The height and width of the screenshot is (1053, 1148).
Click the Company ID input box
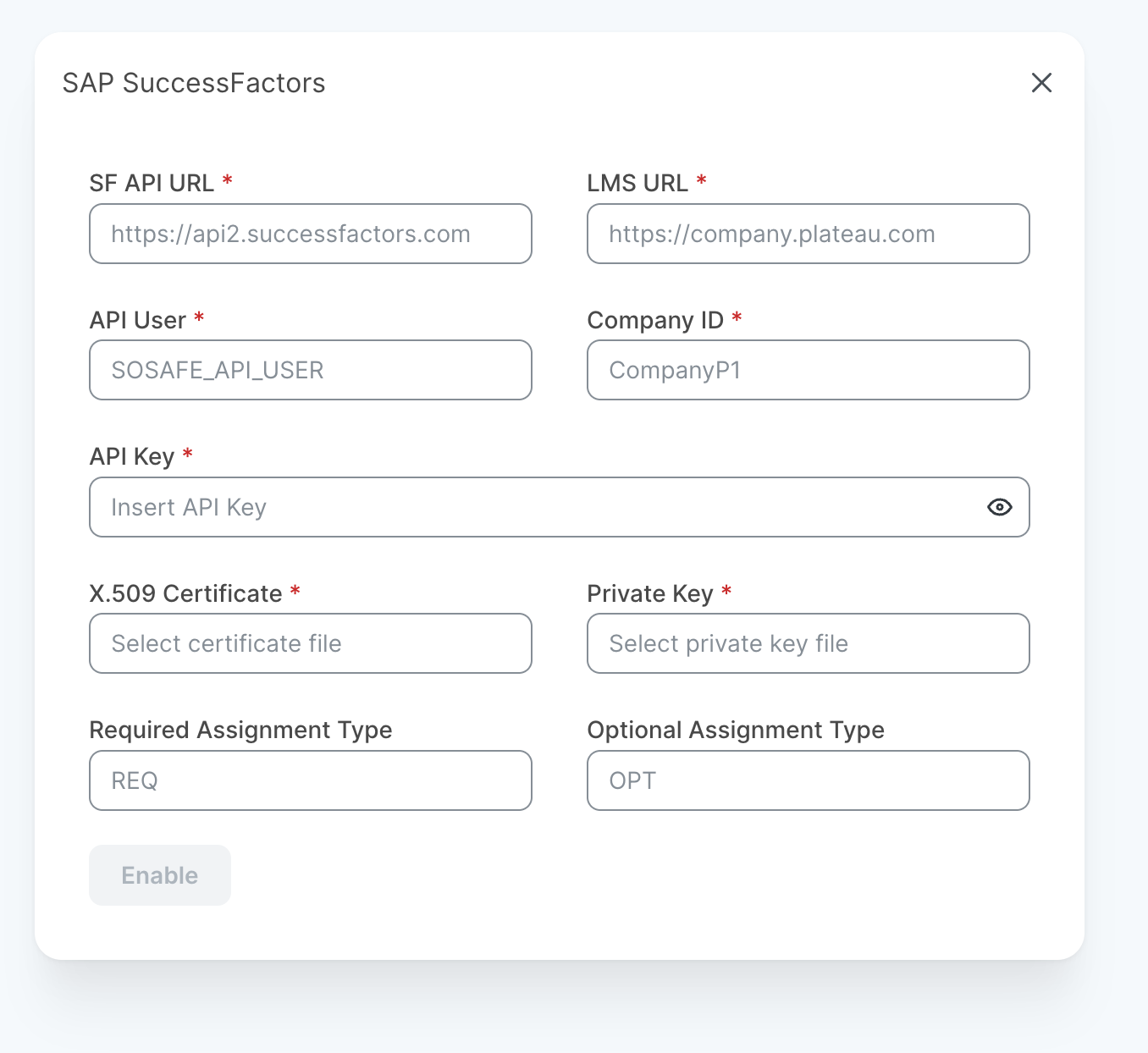[x=808, y=370]
